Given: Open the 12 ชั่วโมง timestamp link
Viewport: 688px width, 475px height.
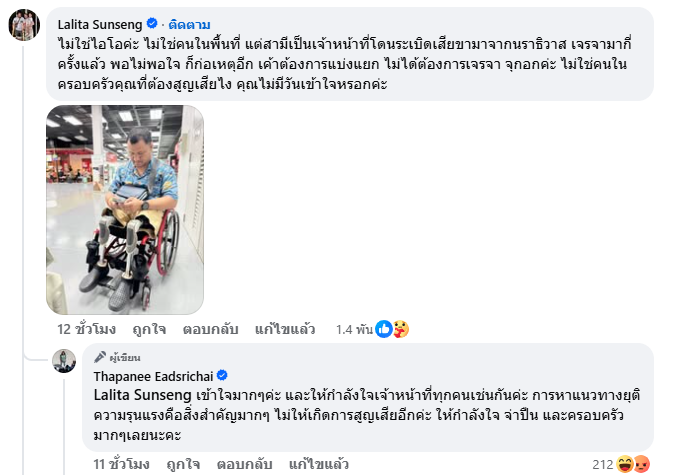Looking at the screenshot, I should [86, 329].
